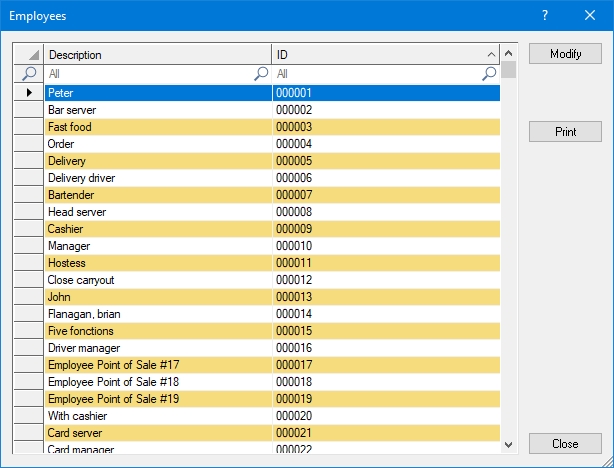This screenshot has width=614, height=468.
Task: Select the Flanagan, brian row
Action: coord(158,314)
